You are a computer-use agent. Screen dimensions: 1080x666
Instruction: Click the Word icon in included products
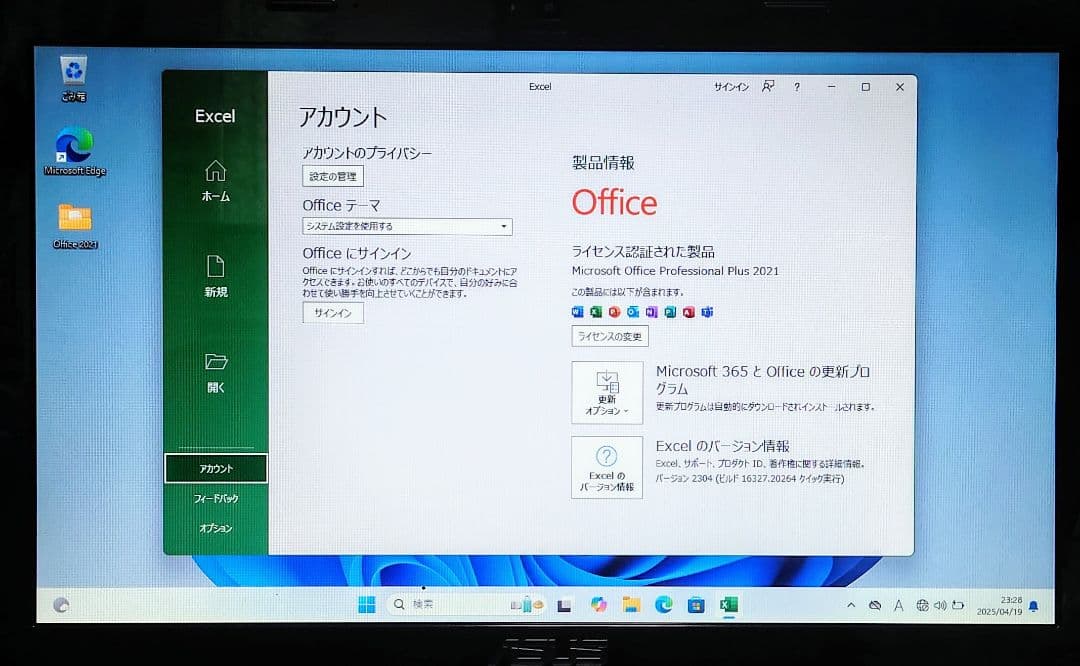577,312
